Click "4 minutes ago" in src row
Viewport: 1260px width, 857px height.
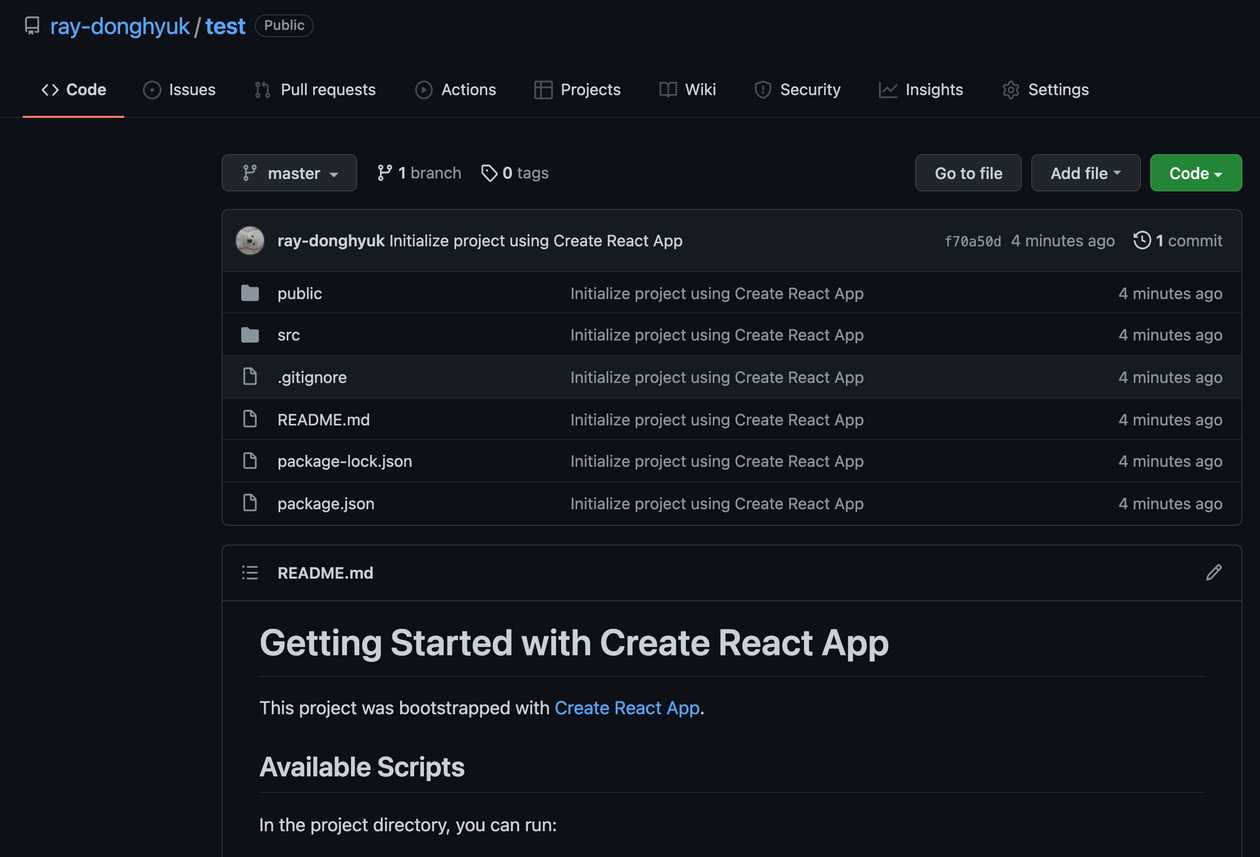click(x=1170, y=335)
